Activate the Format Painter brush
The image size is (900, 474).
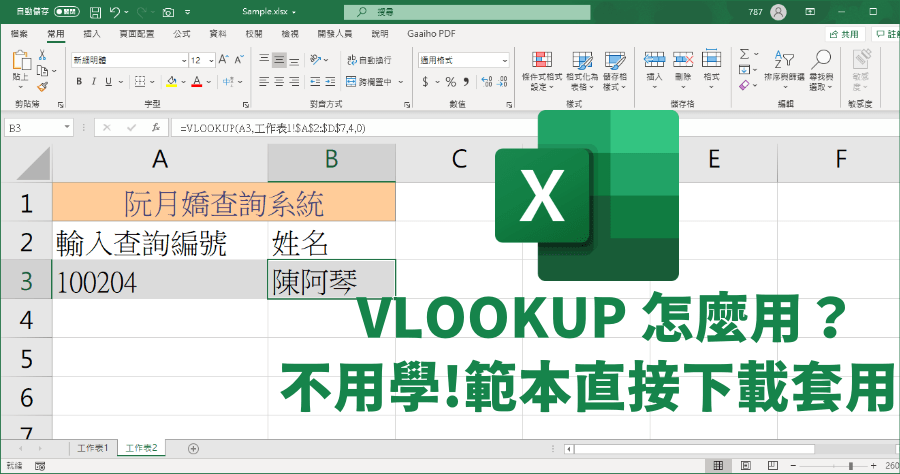coord(42,86)
